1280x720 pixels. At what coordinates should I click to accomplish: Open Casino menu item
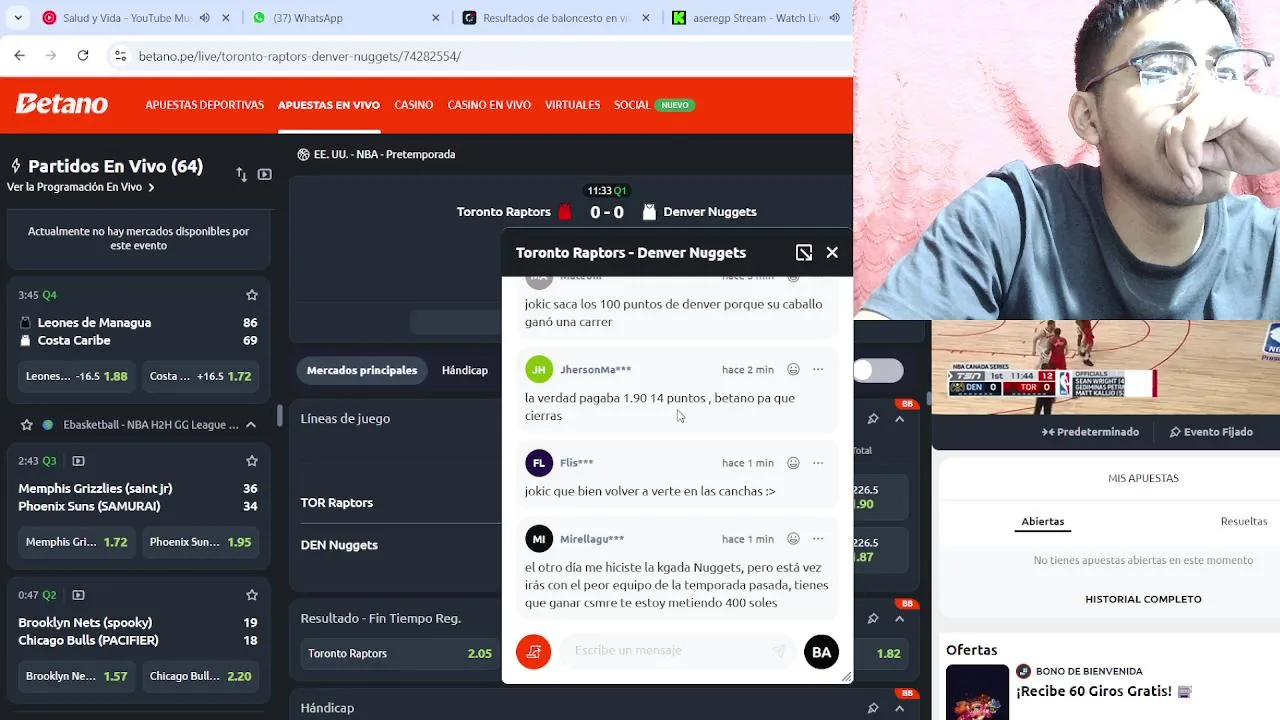click(413, 105)
